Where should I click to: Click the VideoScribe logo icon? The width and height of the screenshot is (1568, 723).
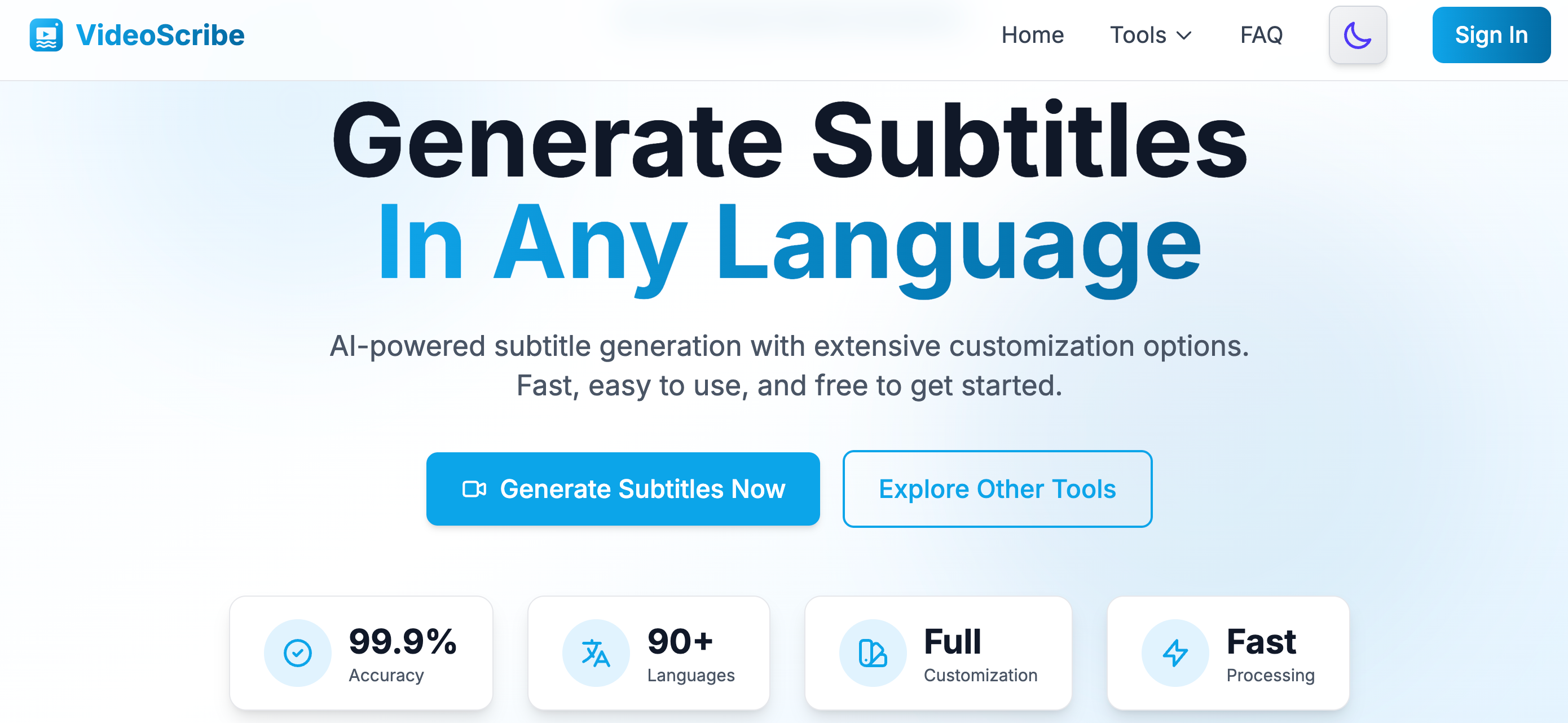pos(46,36)
